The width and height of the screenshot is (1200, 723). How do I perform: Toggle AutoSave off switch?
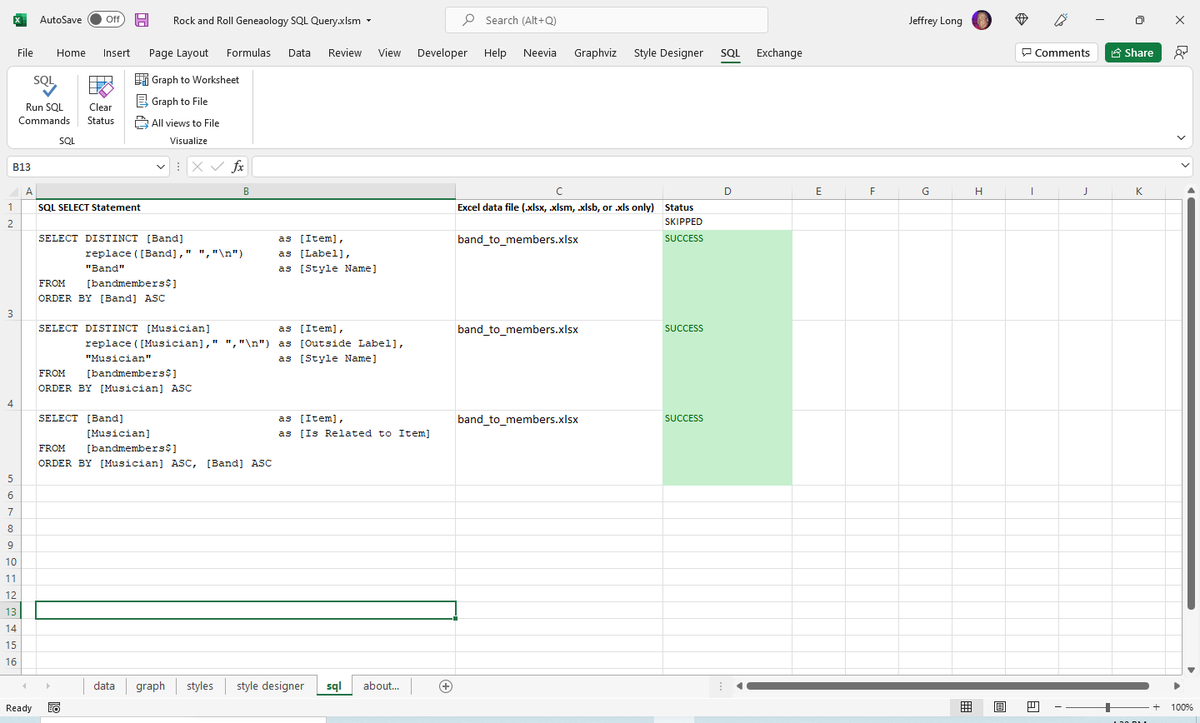tap(105, 20)
